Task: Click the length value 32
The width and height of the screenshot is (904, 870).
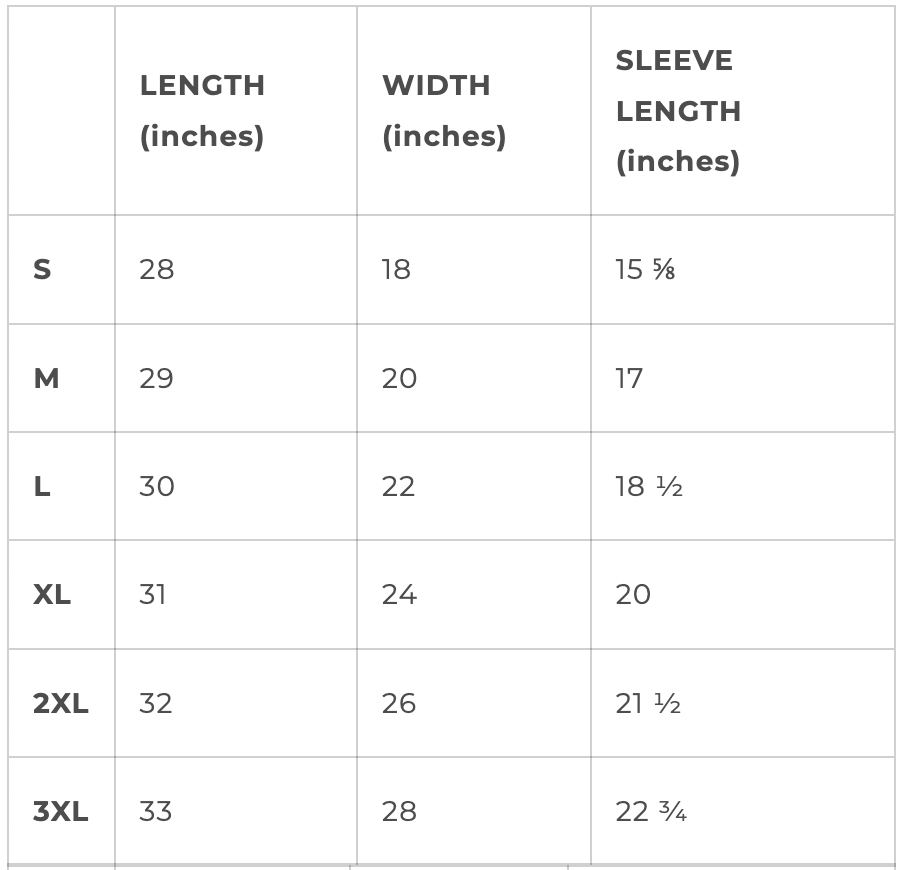Action: pos(156,704)
